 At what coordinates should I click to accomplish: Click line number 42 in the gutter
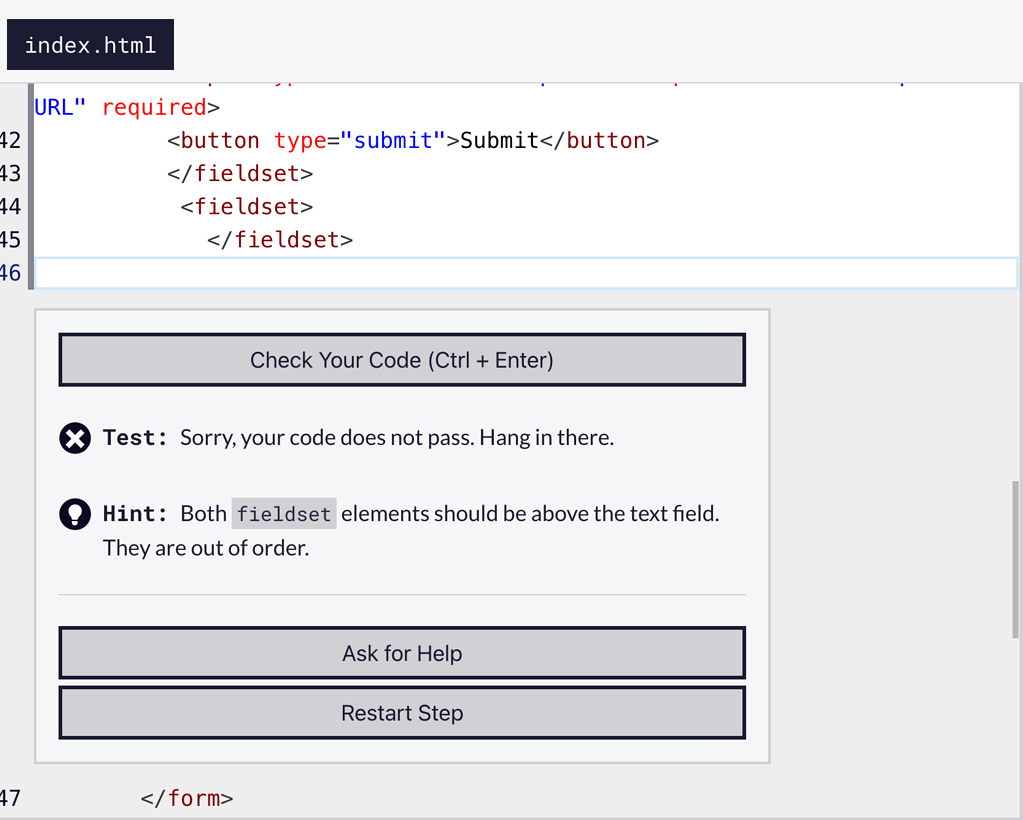point(11,141)
